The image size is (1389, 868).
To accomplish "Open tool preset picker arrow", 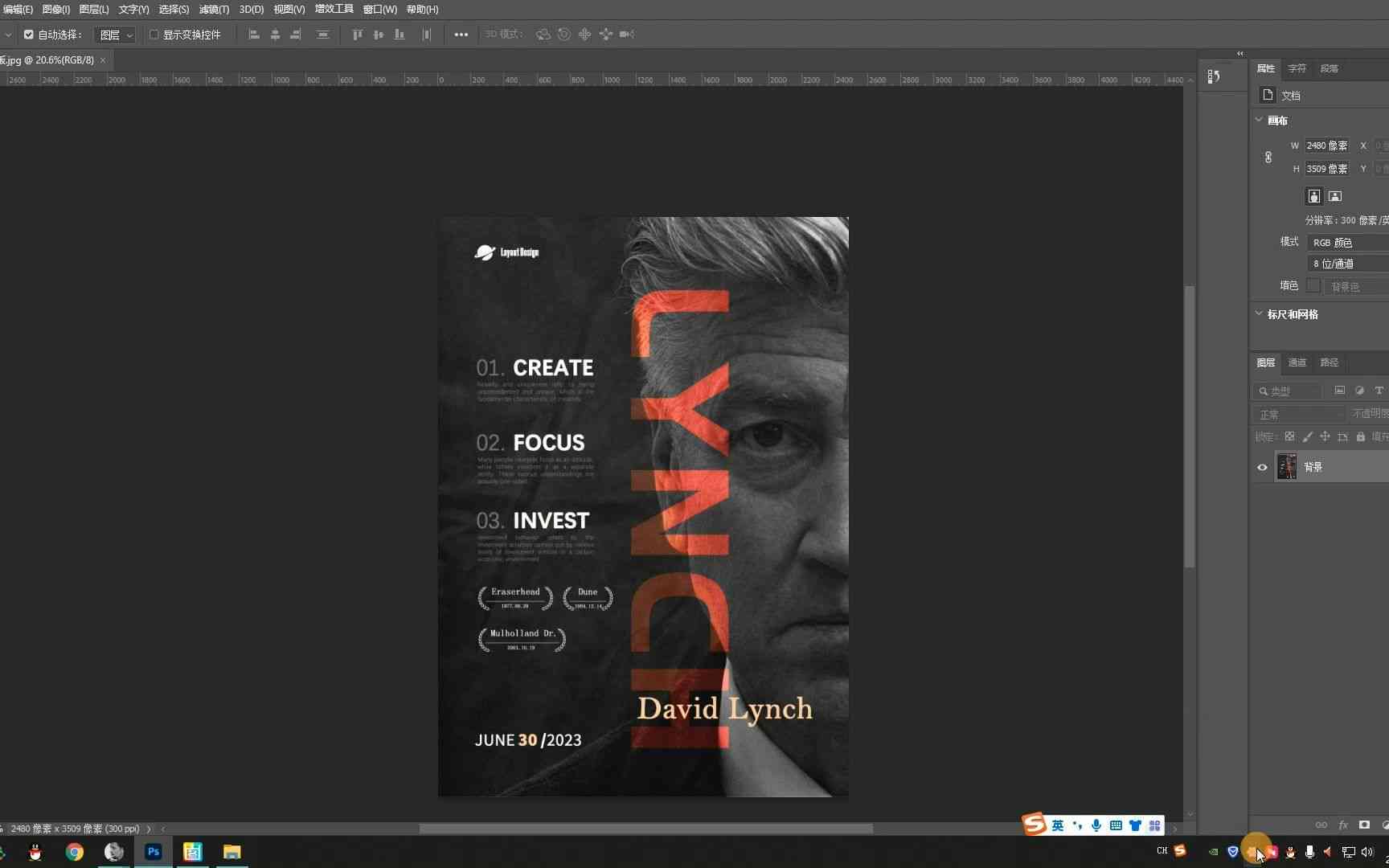I will pos(7,35).
